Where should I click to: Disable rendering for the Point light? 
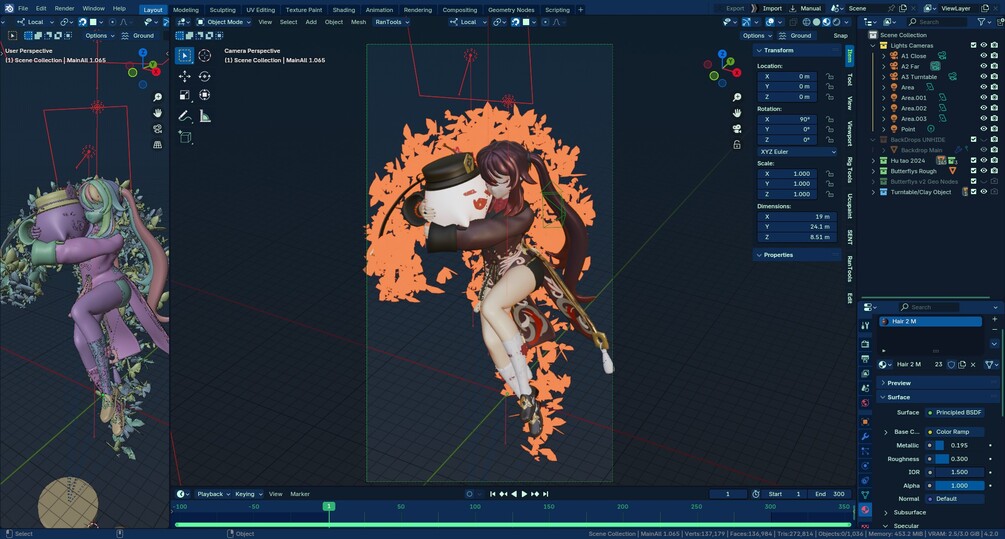(x=994, y=129)
